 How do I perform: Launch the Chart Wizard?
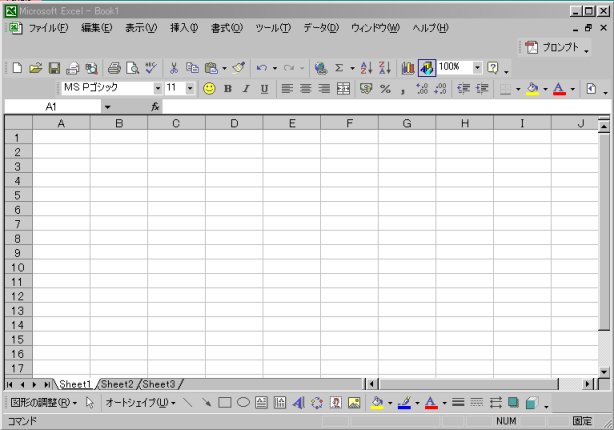pos(408,68)
